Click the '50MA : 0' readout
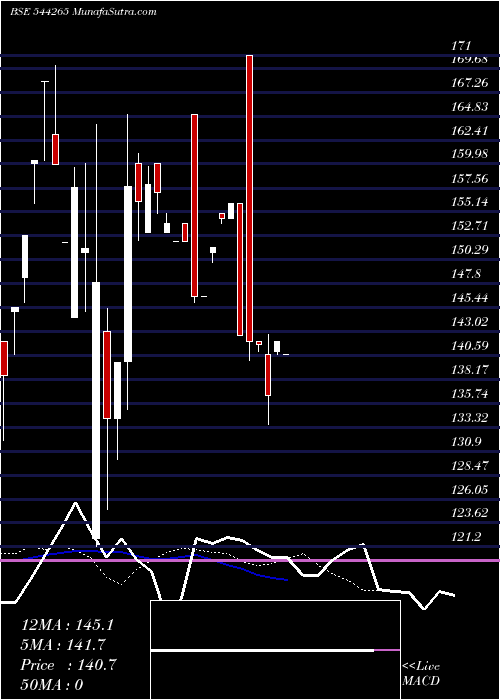 coord(52,685)
